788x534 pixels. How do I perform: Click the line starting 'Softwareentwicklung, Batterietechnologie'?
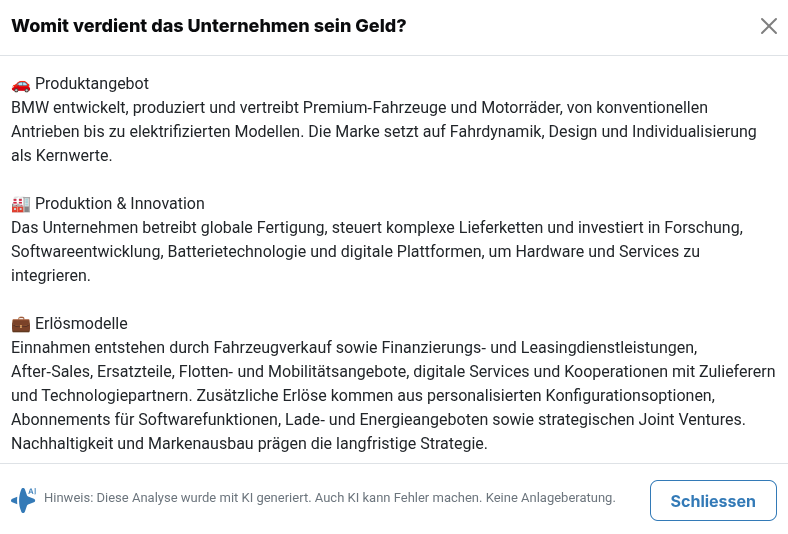click(x=355, y=252)
